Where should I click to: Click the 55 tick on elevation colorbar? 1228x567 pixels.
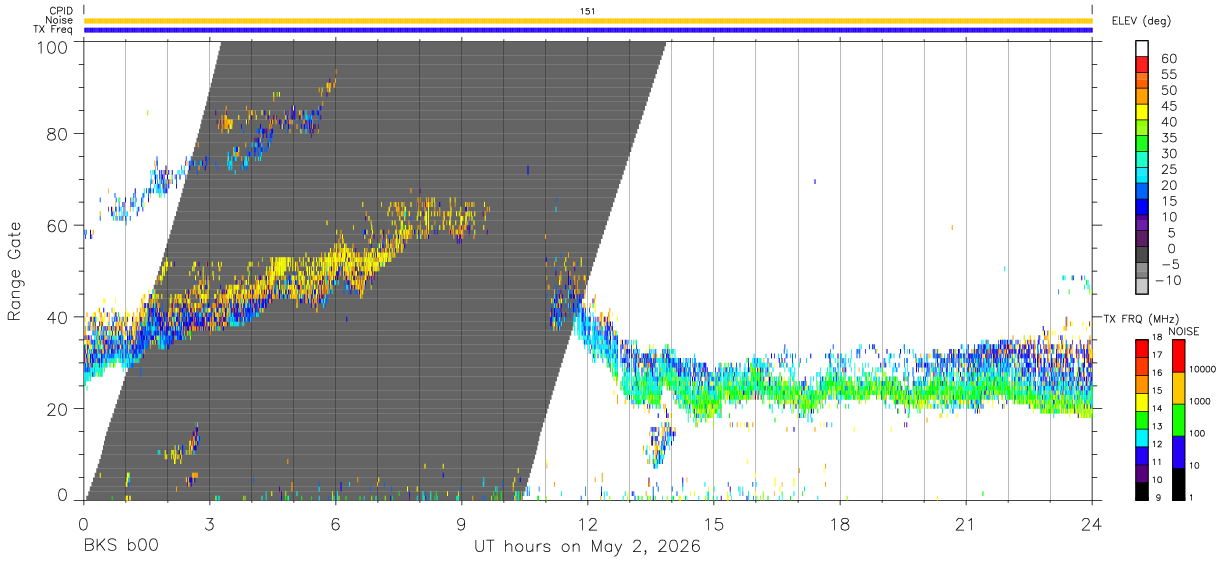[x=1169, y=74]
